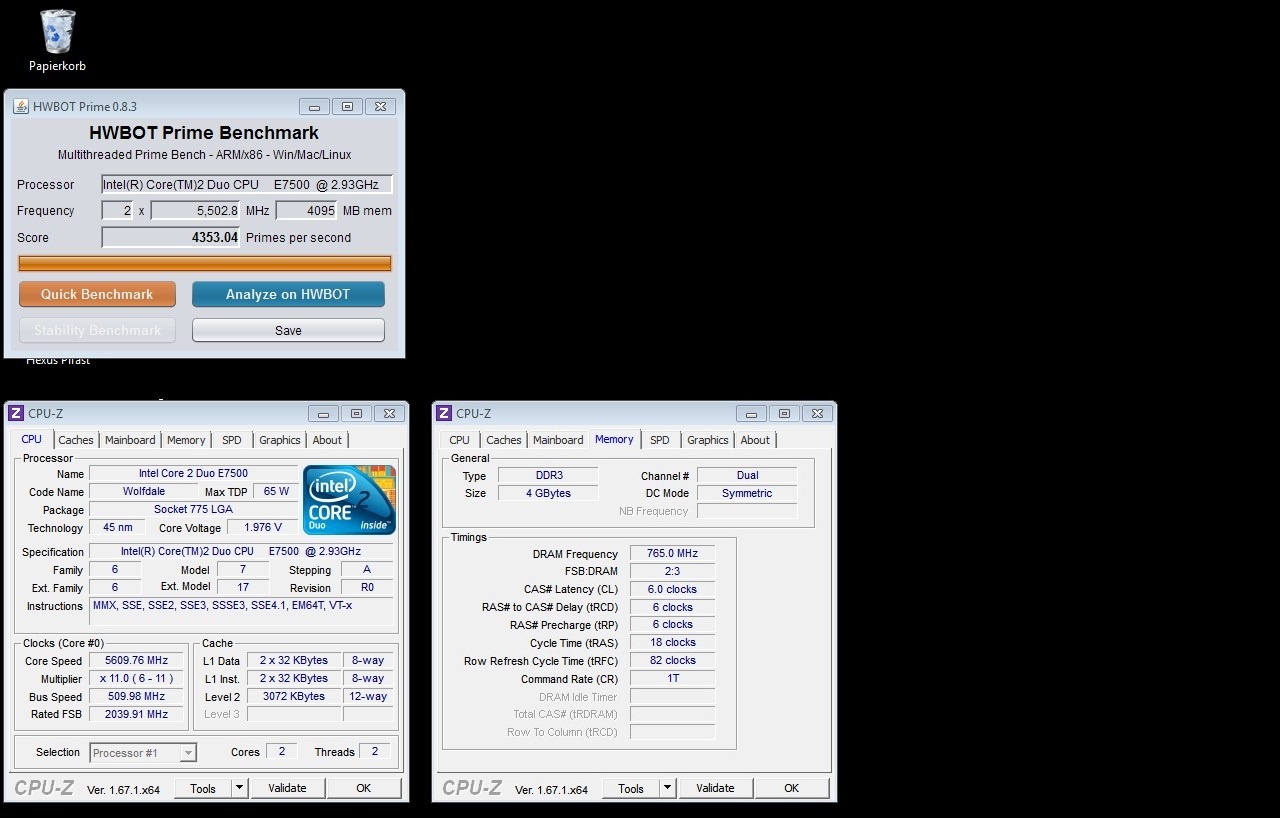The height and width of the screenshot is (818, 1280).
Task: Select the memory Type DDR3 value
Action: 547,475
